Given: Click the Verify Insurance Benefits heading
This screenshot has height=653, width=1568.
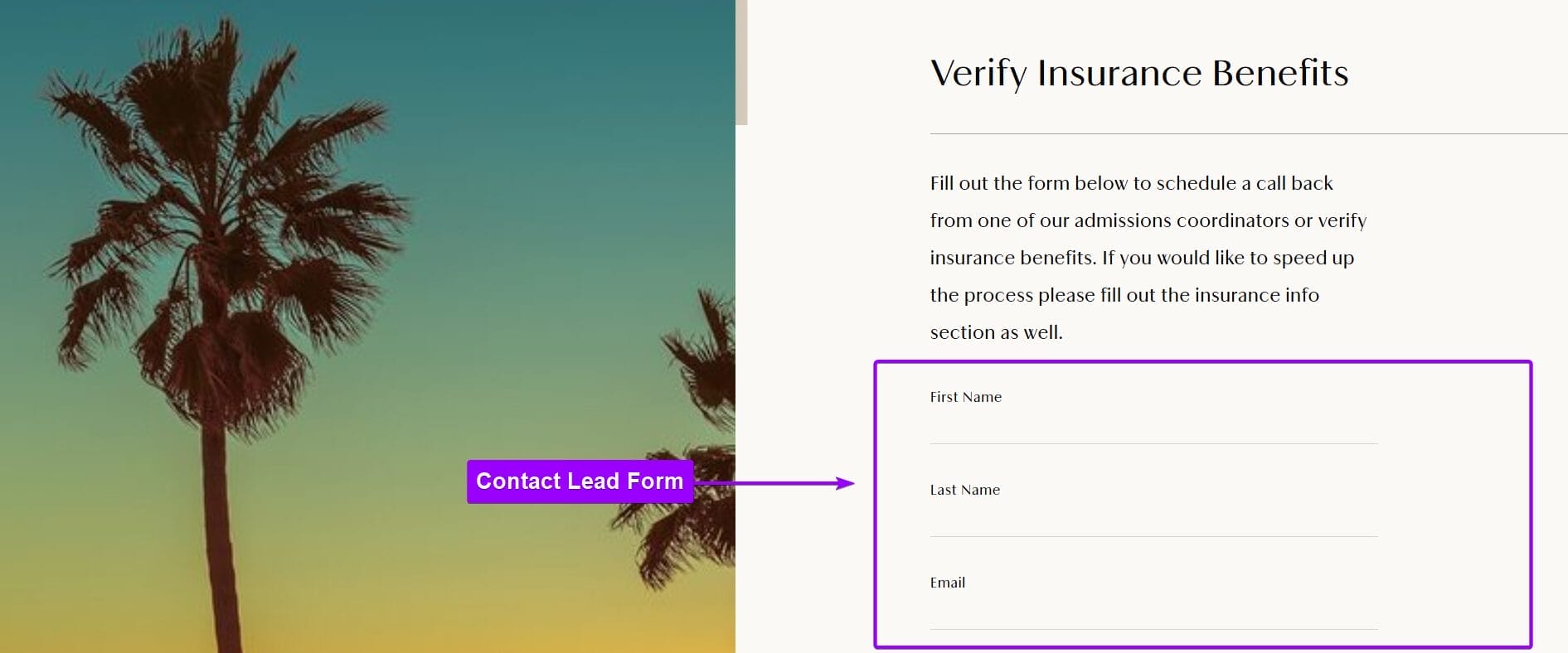Looking at the screenshot, I should click(x=1138, y=73).
